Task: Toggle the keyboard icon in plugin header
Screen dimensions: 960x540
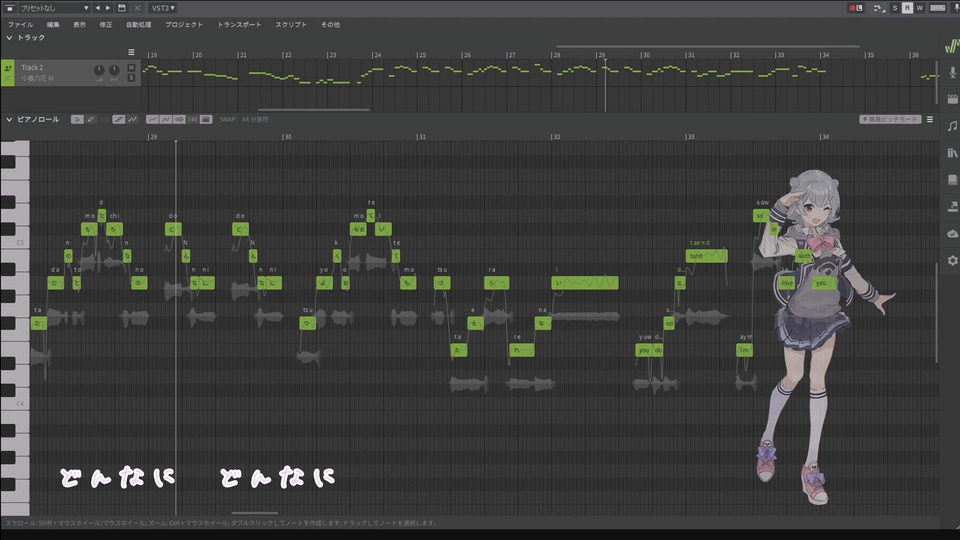Action: (937, 8)
